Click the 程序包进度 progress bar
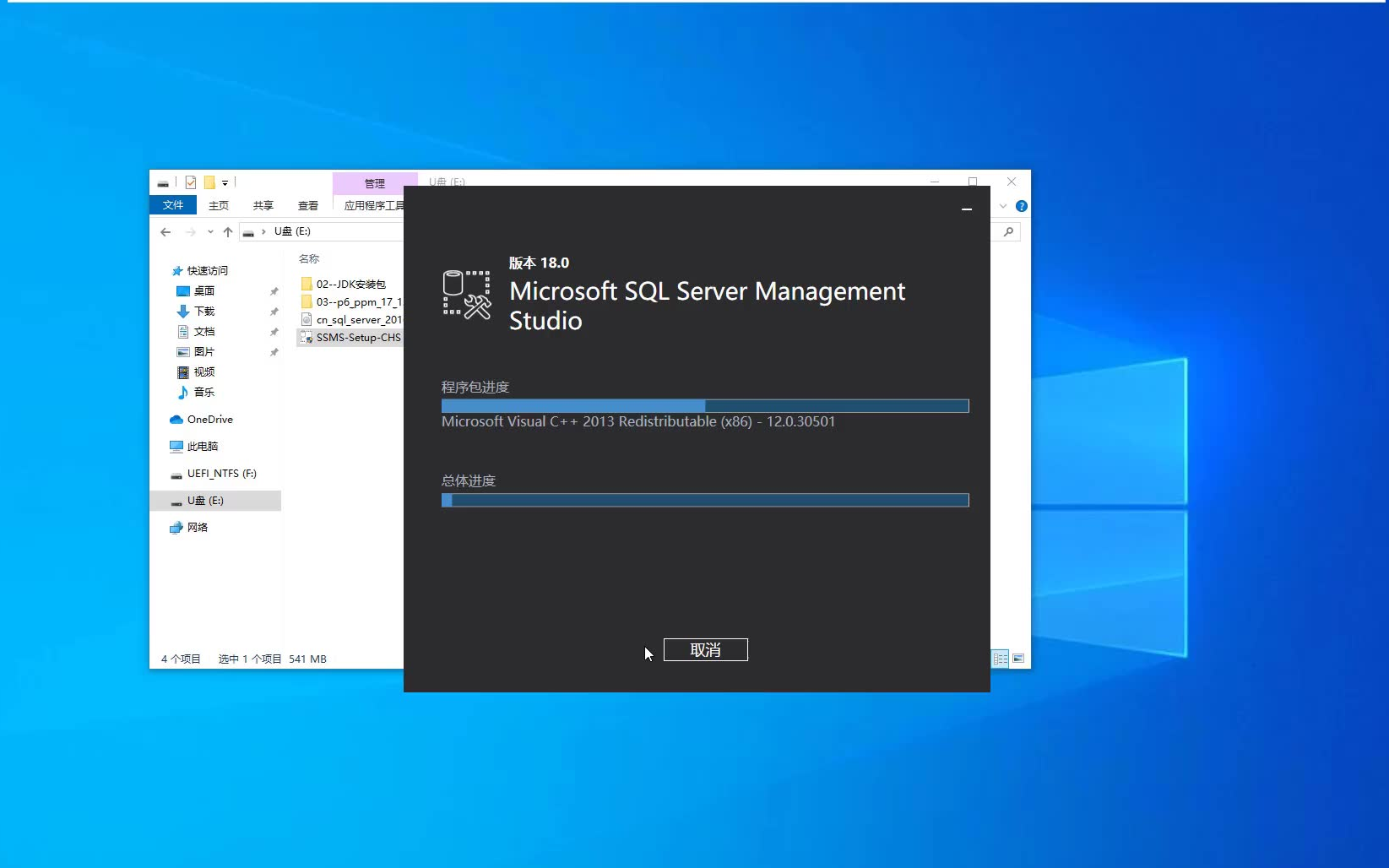 pyautogui.click(x=705, y=406)
